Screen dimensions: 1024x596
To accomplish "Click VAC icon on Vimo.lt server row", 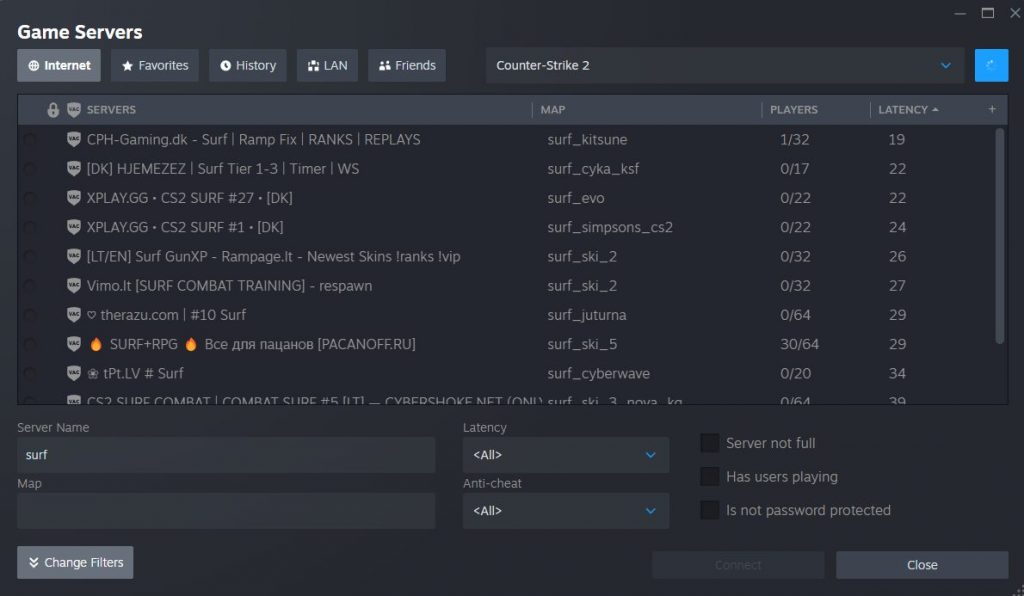I will pyautogui.click(x=74, y=286).
